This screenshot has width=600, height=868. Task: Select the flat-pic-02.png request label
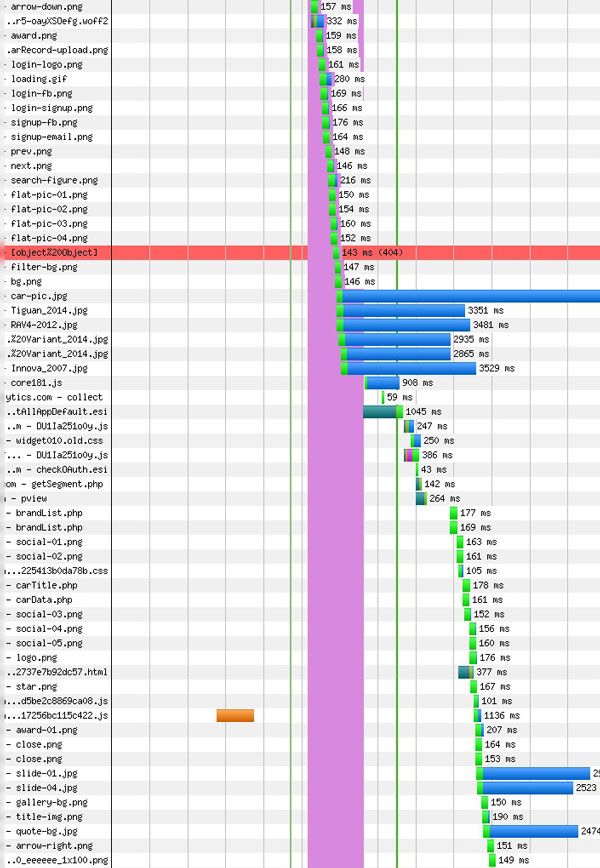click(x=49, y=209)
